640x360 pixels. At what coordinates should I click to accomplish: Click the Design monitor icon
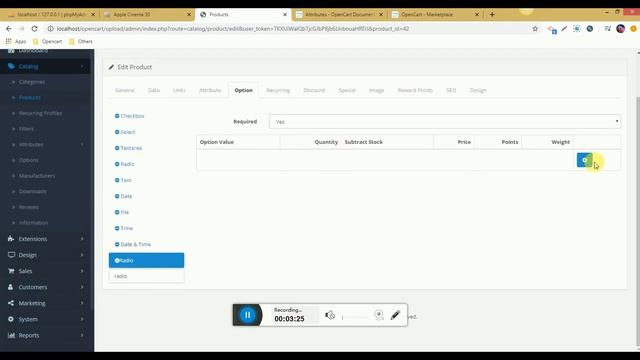pyautogui.click(x=11, y=255)
